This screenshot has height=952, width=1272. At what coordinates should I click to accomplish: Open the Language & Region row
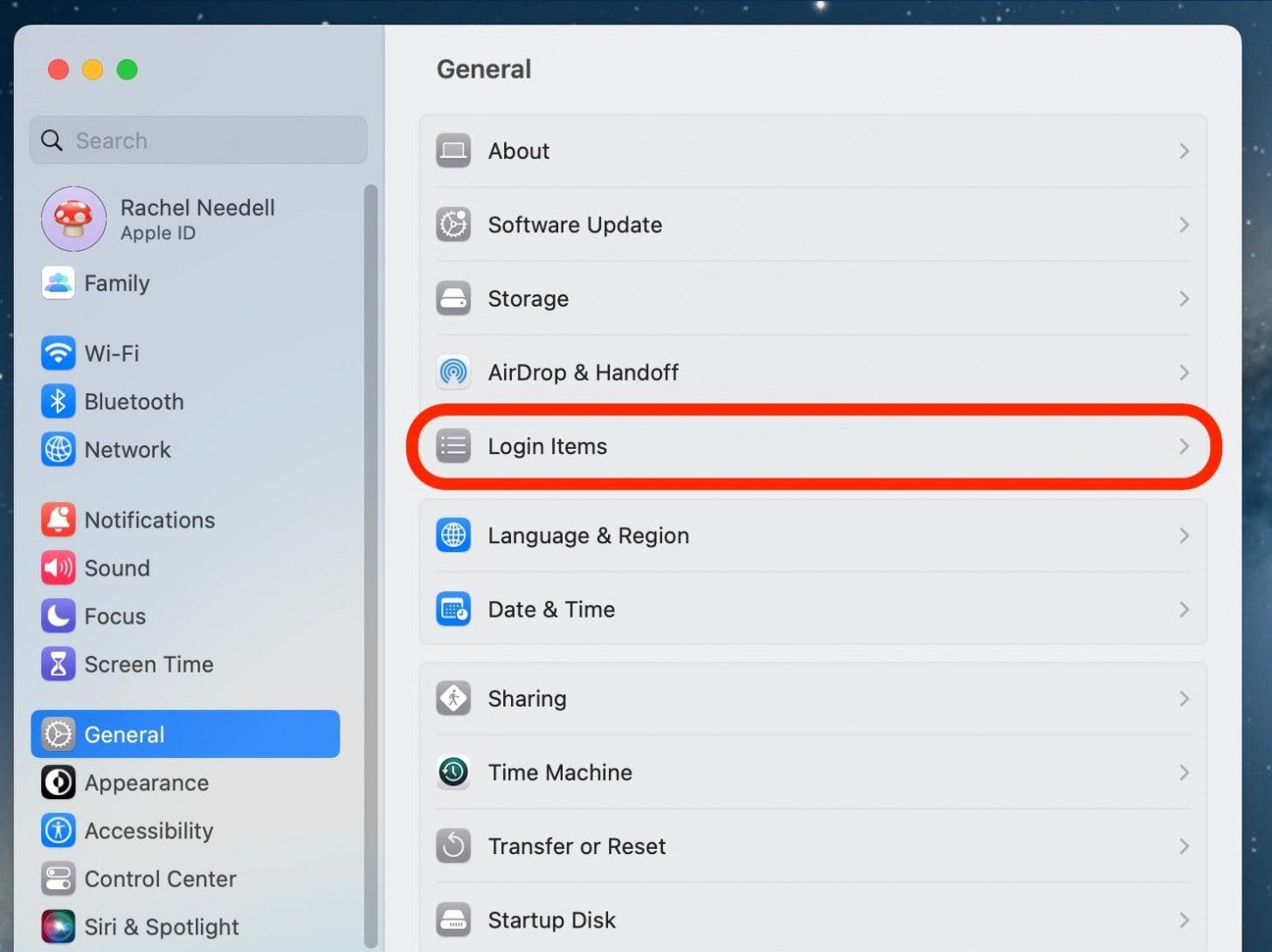(812, 535)
